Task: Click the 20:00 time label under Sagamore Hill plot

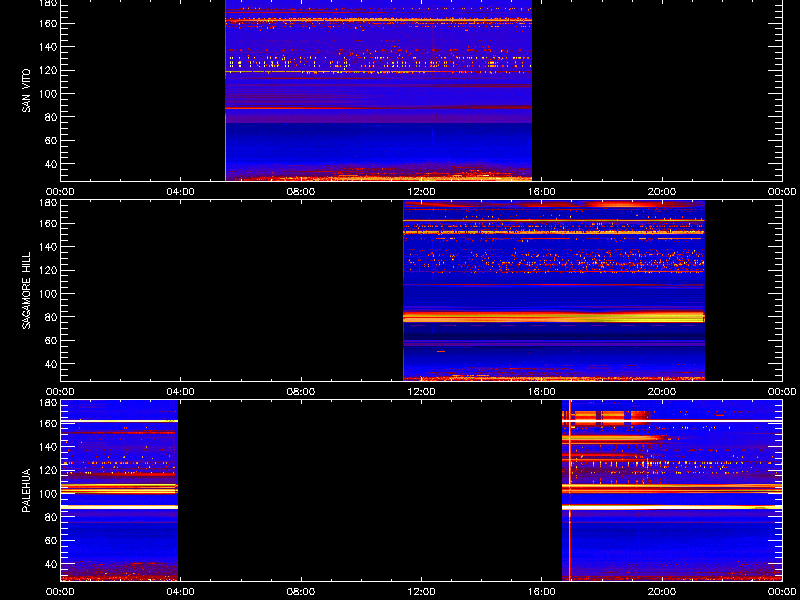Action: [662, 392]
